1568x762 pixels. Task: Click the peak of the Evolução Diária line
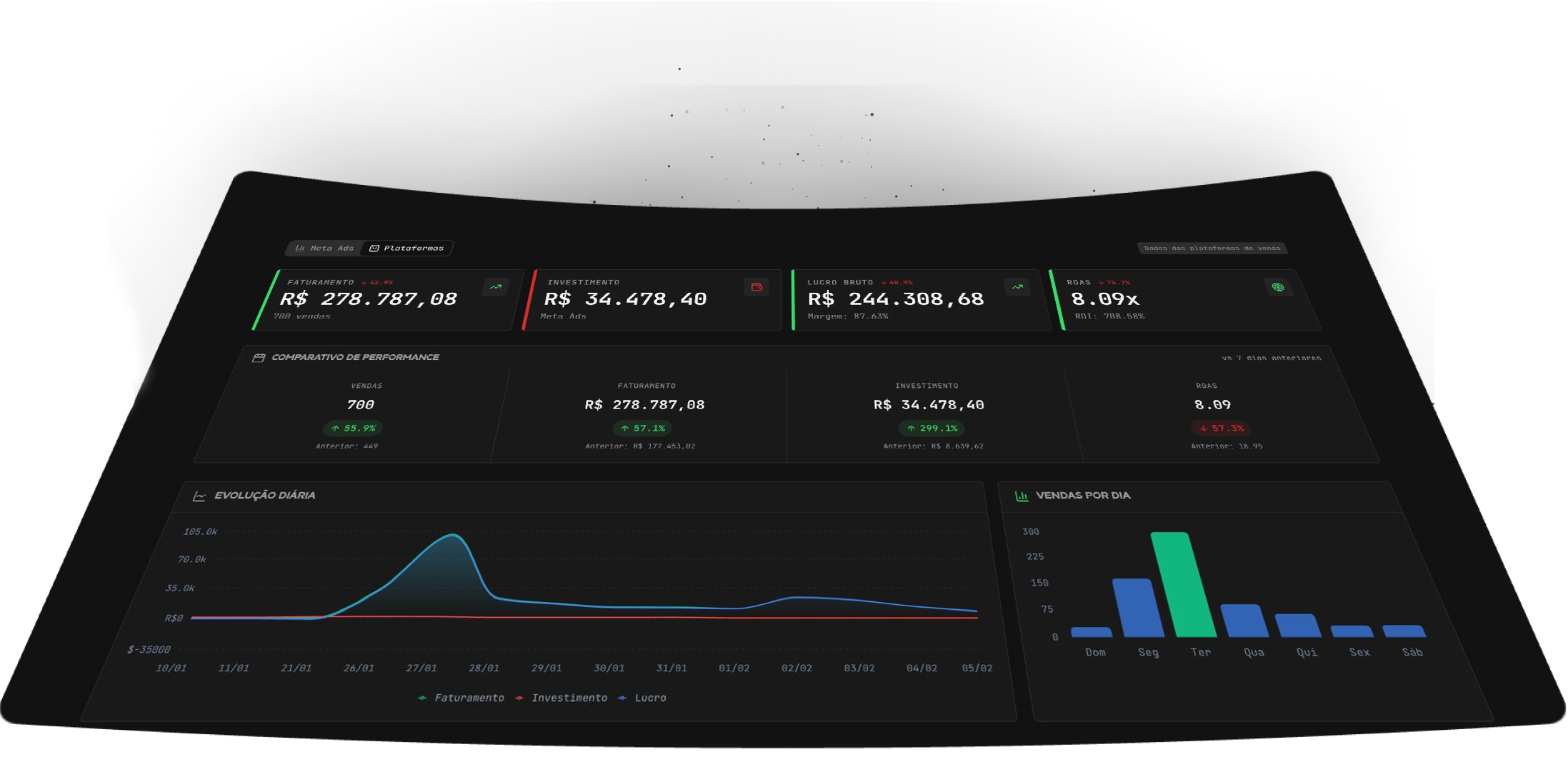pos(453,535)
